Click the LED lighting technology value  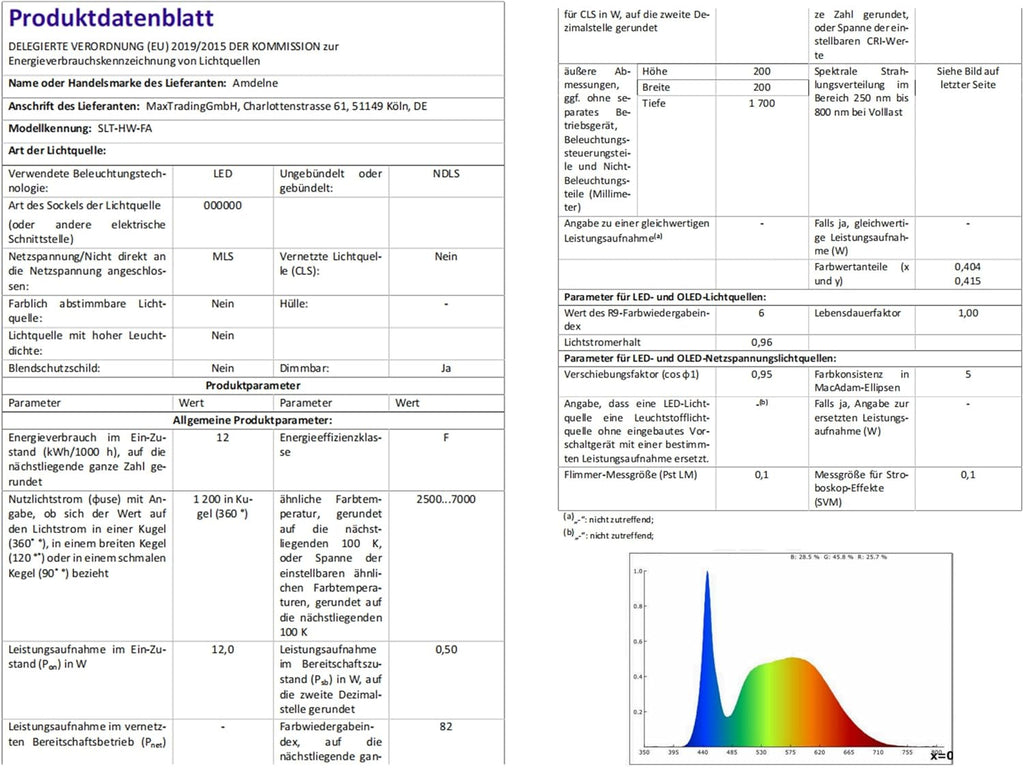(223, 174)
